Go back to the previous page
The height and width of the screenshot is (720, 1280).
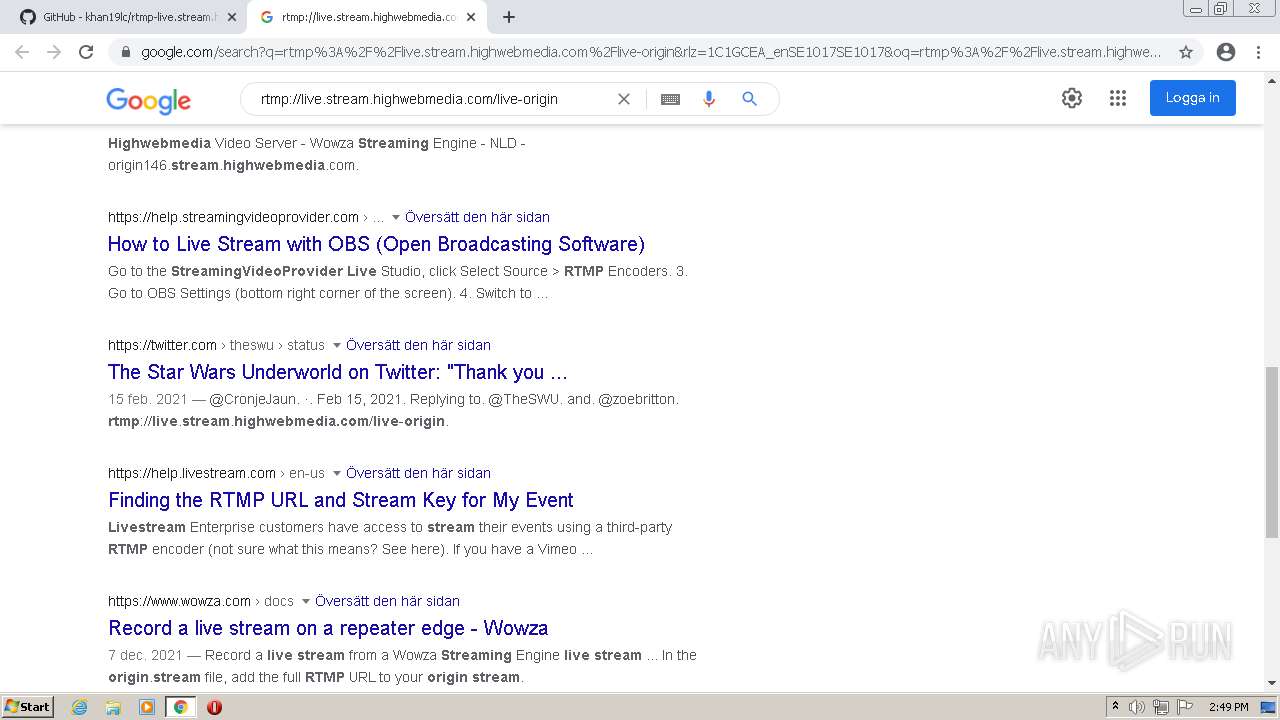pyautogui.click(x=22, y=52)
